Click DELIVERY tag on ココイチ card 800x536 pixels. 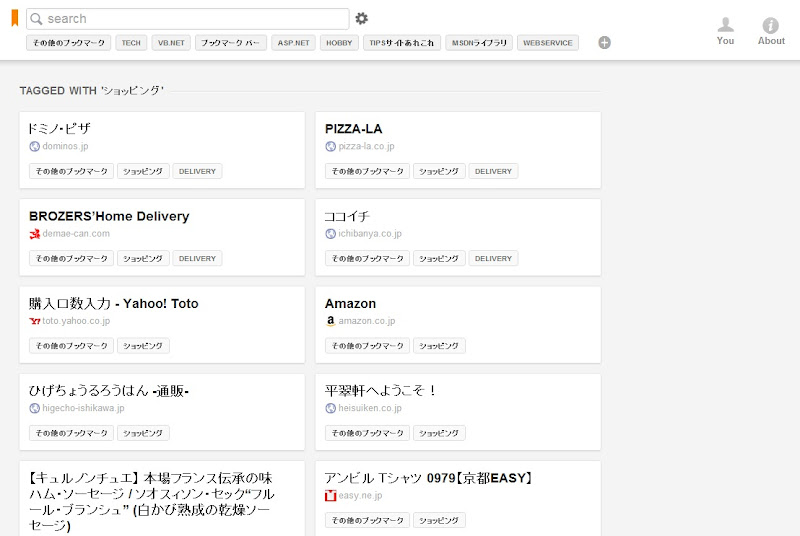point(493,259)
